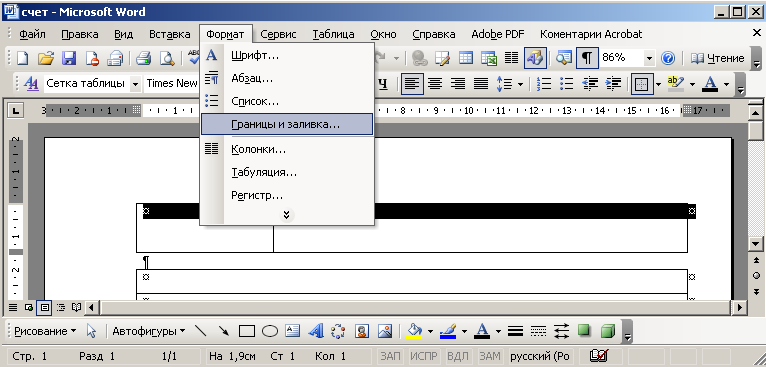This screenshot has width=766, height=367.
Task: Open the Сетка таблицы style dropdown
Action: [x=135, y=84]
